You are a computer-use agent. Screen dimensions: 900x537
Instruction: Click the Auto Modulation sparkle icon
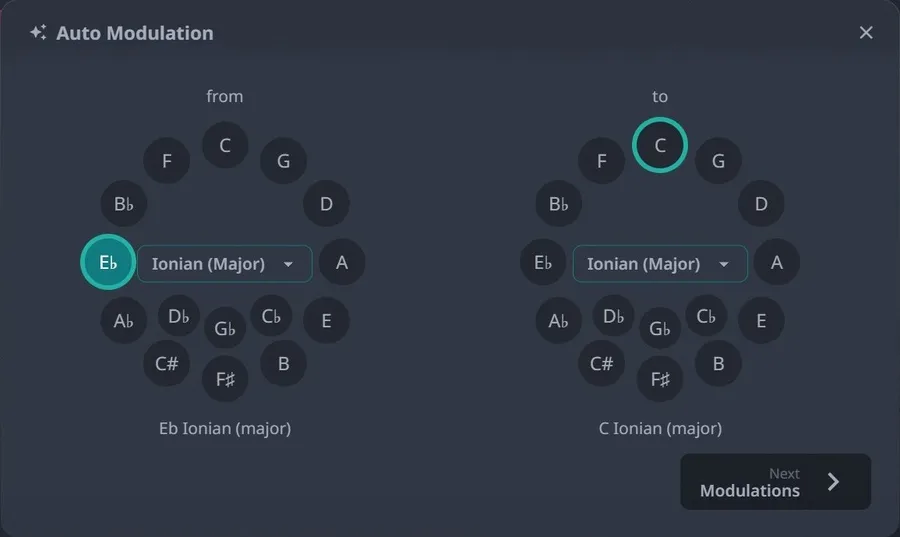[38, 33]
